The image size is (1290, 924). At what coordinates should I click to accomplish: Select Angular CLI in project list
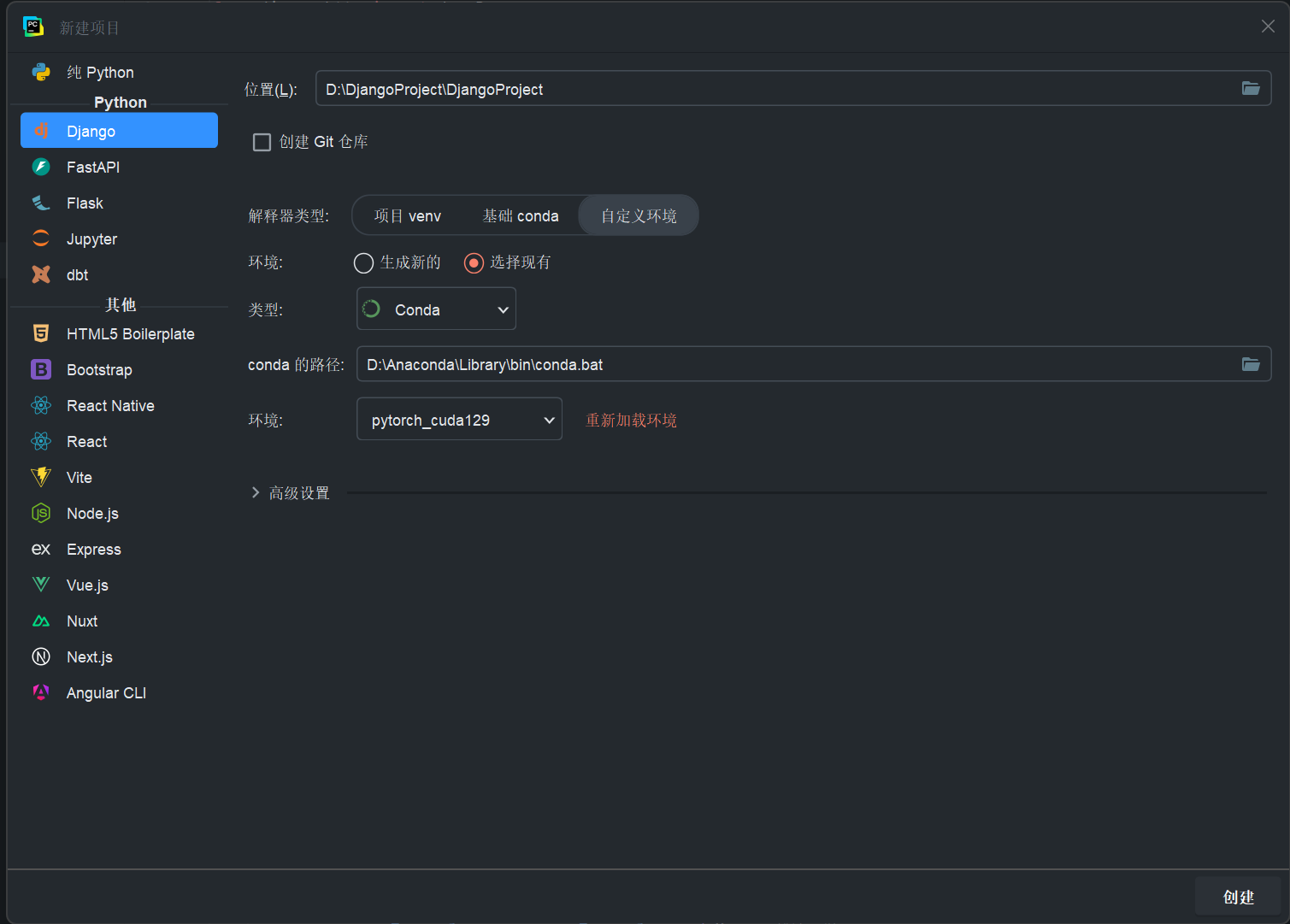(x=119, y=692)
